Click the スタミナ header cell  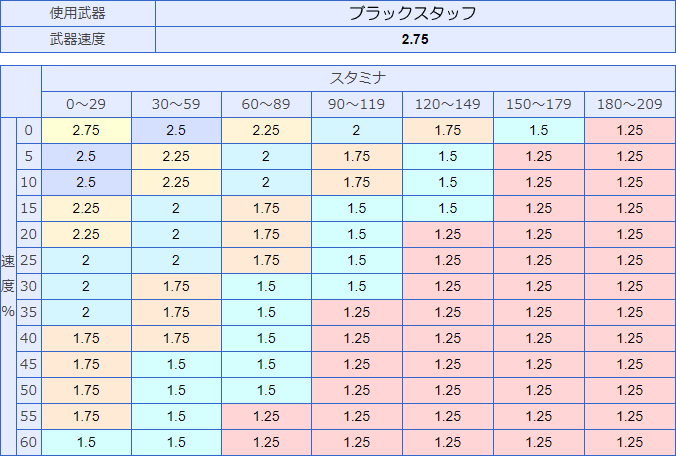[358, 78]
